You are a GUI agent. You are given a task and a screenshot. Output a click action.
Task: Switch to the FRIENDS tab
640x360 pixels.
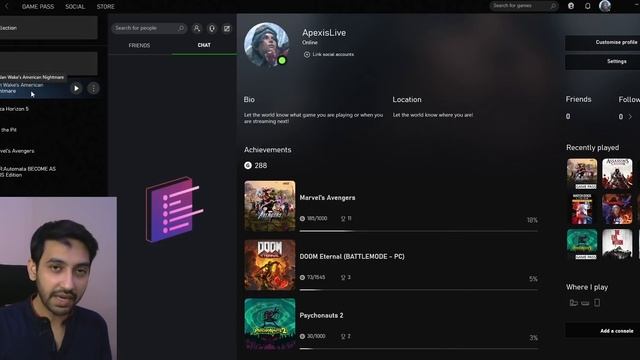[x=139, y=45]
